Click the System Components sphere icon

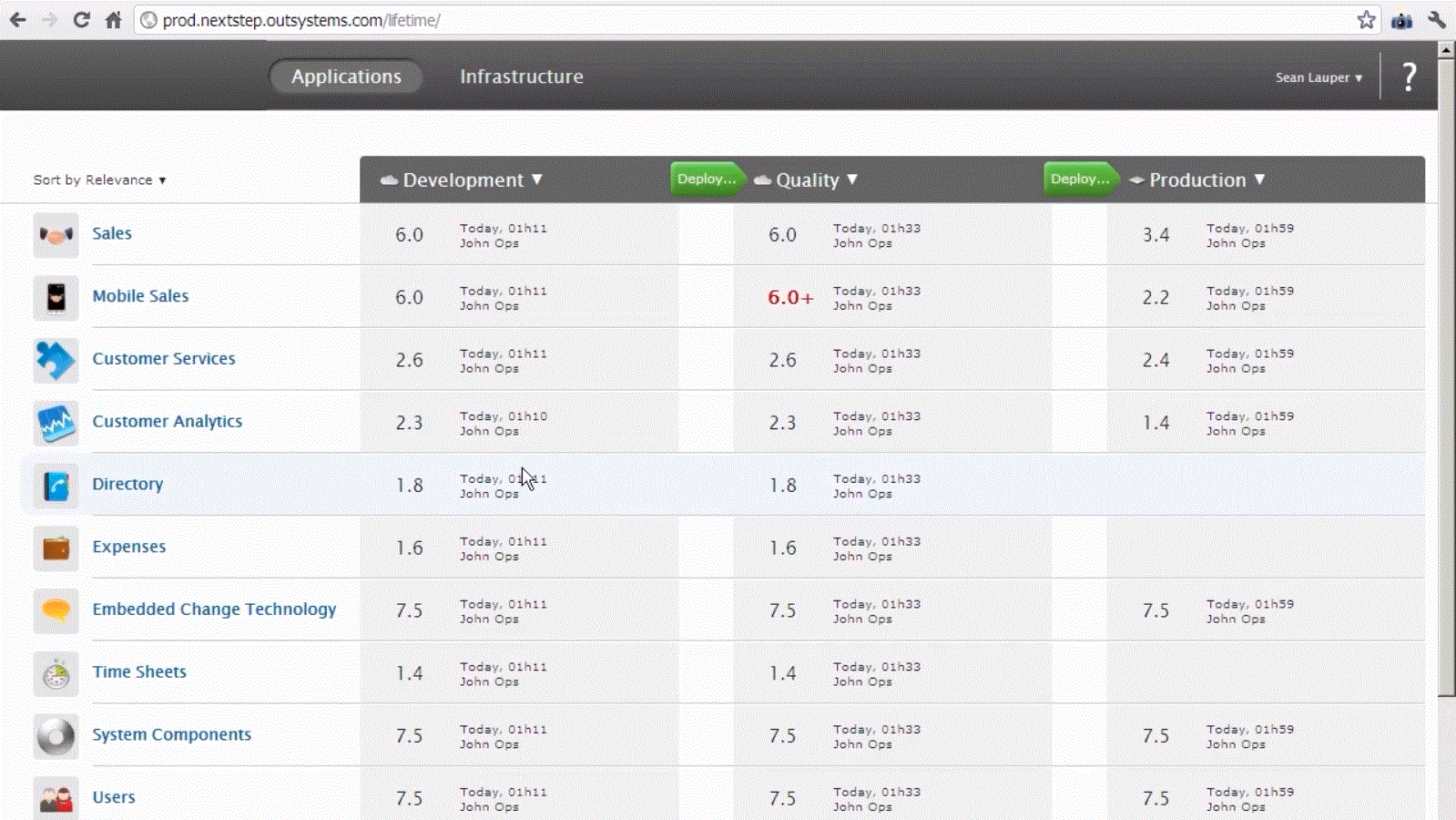tap(56, 735)
